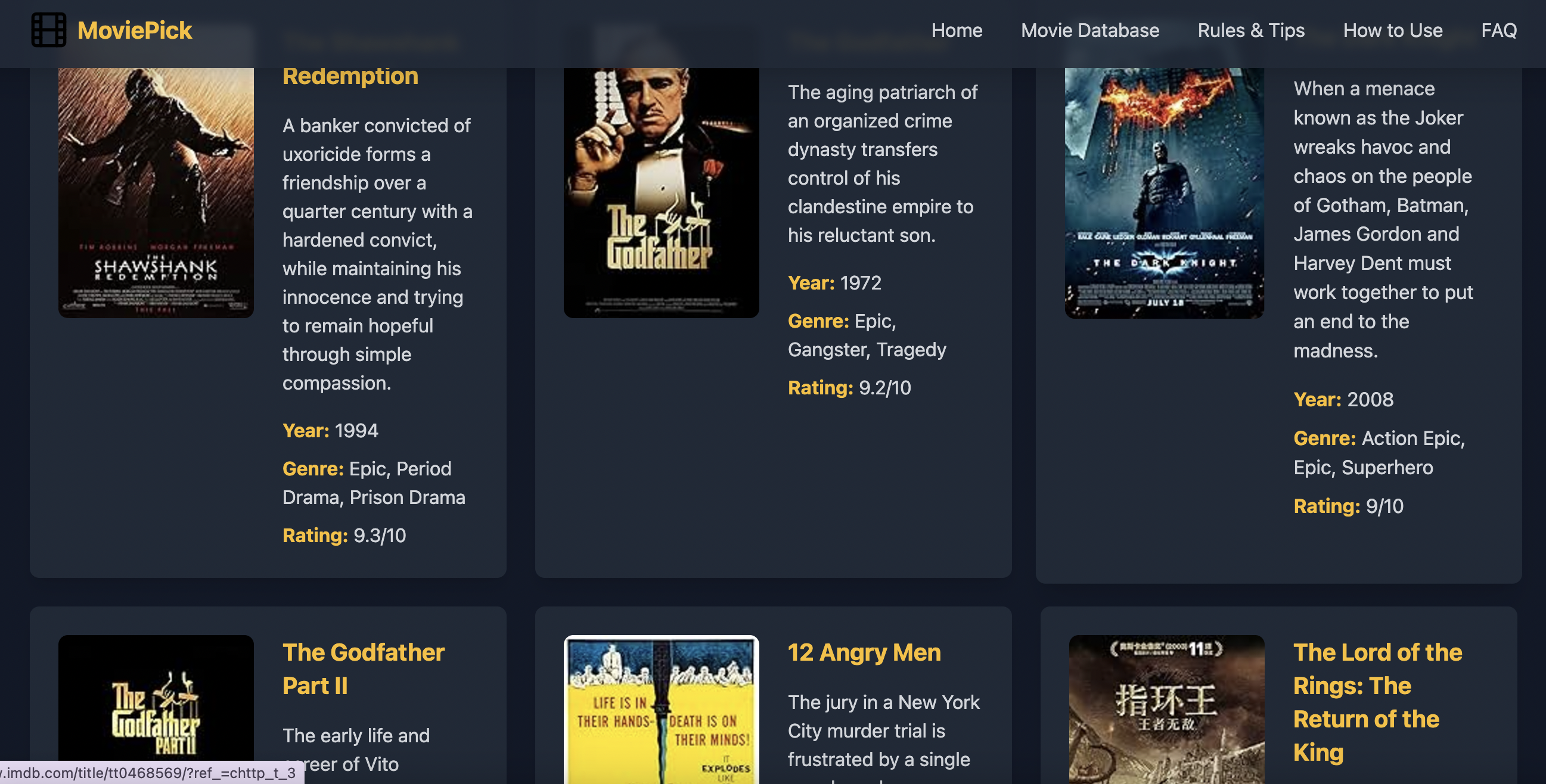Click the 'A banker convicted of uxoricide' description

click(x=377, y=254)
